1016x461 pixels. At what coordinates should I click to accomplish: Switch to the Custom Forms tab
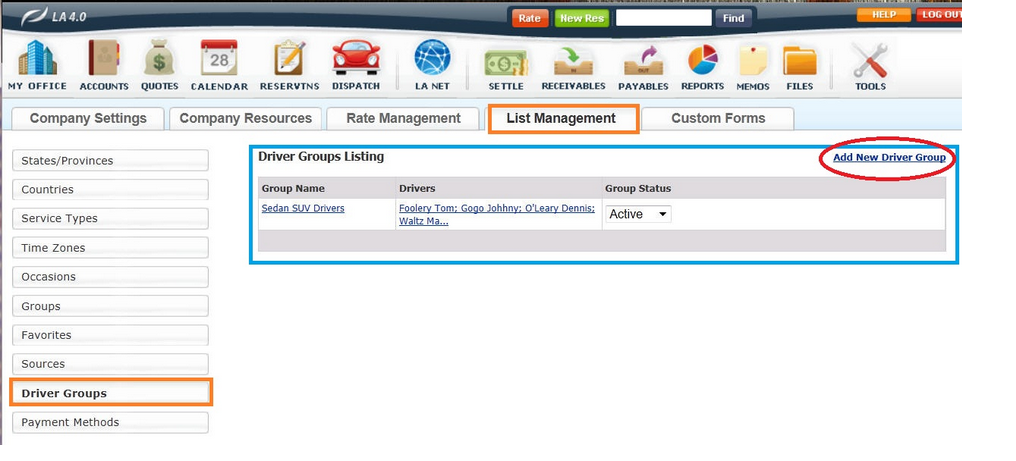(x=717, y=118)
